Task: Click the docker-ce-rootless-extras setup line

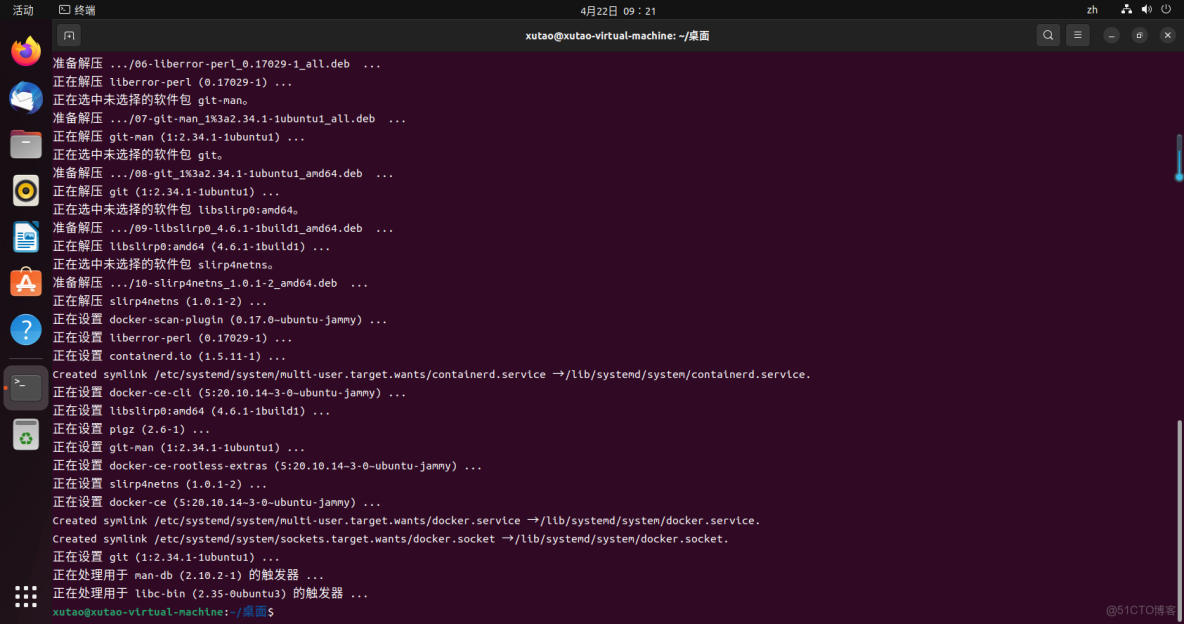Action: (267, 466)
